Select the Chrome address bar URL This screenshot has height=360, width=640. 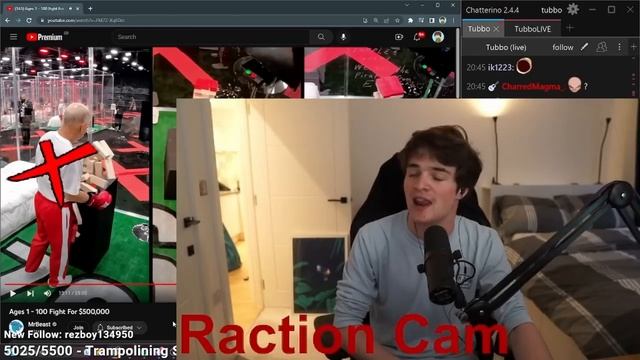click(86, 20)
